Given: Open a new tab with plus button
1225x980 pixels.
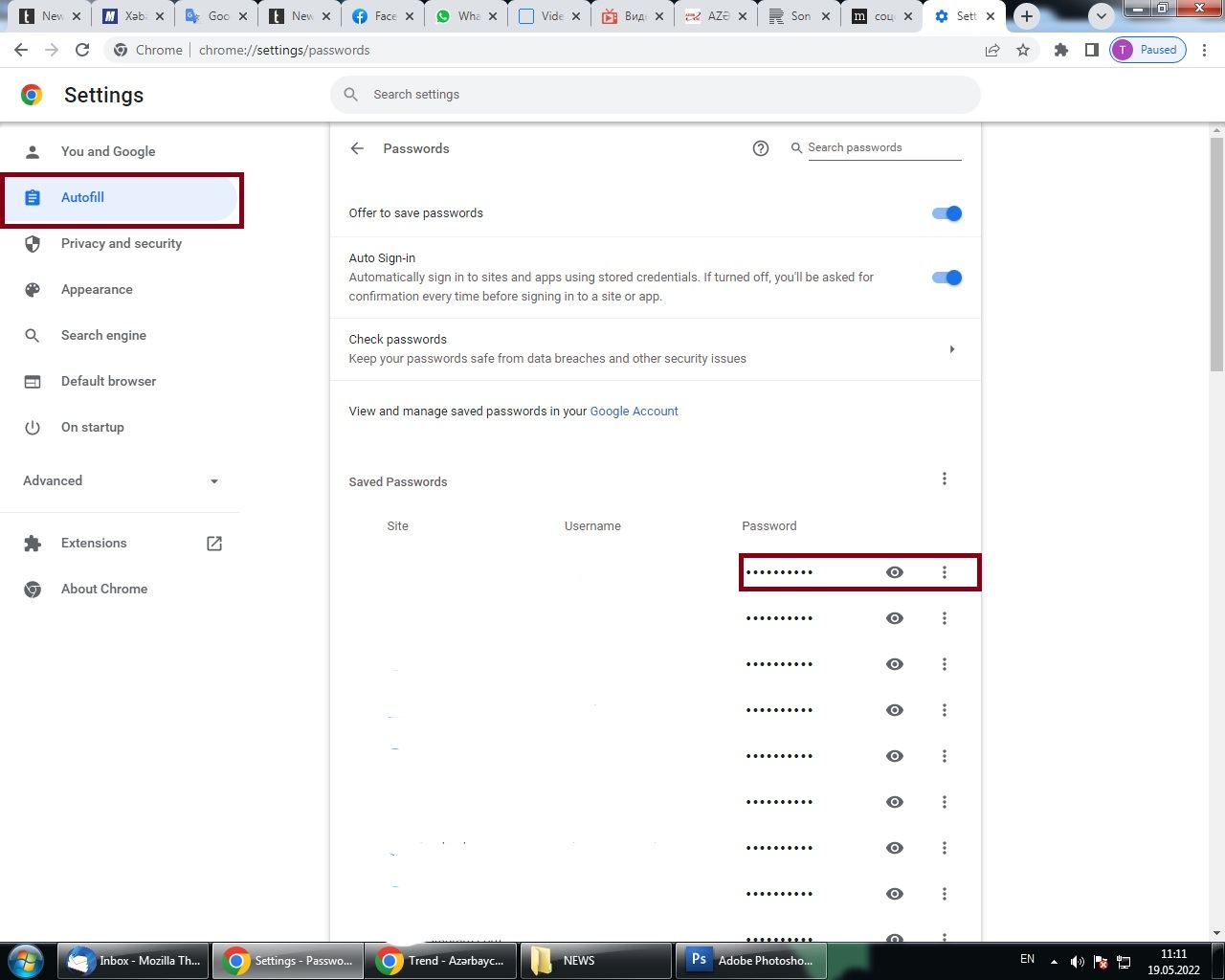Looking at the screenshot, I should click(x=1027, y=16).
